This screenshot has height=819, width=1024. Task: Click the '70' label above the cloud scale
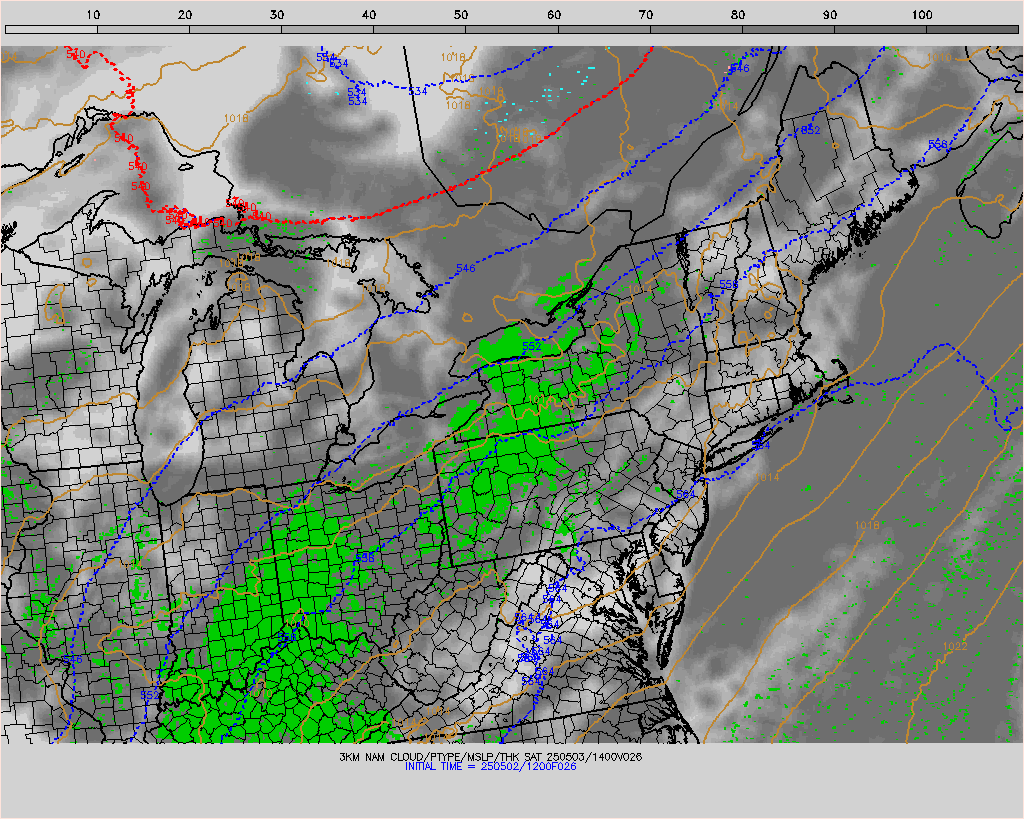[645, 14]
